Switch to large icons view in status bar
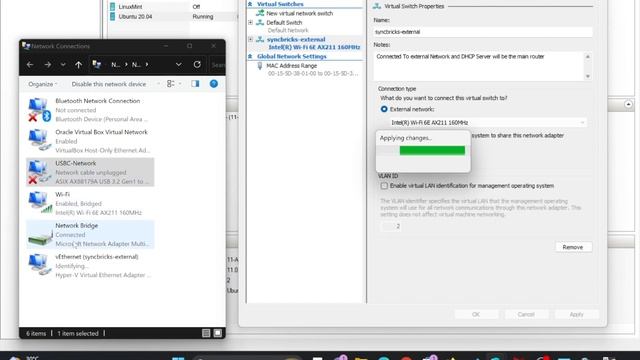 tap(218, 333)
